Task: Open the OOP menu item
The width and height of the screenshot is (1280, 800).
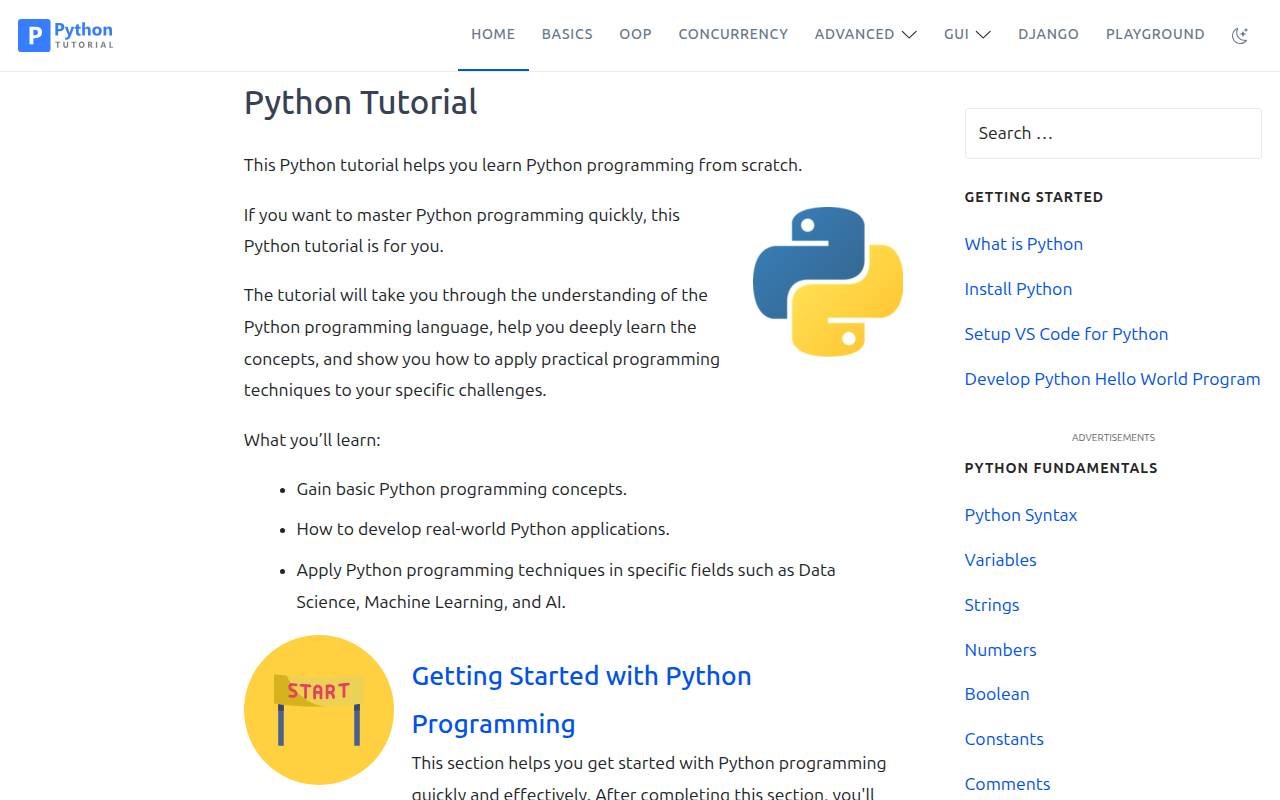Action: coord(635,34)
